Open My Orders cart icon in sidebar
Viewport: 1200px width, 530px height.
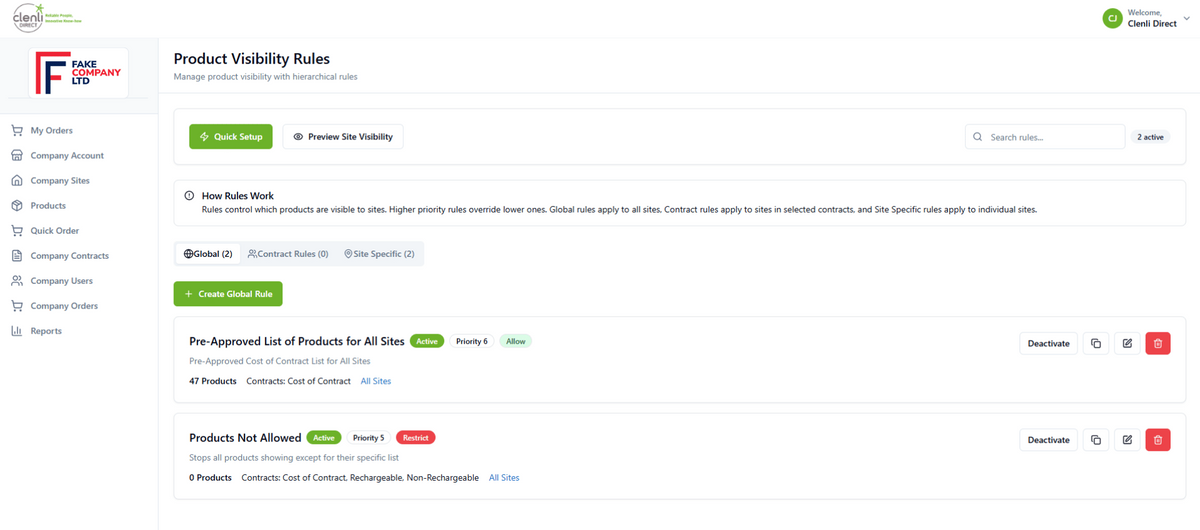tap(17, 130)
